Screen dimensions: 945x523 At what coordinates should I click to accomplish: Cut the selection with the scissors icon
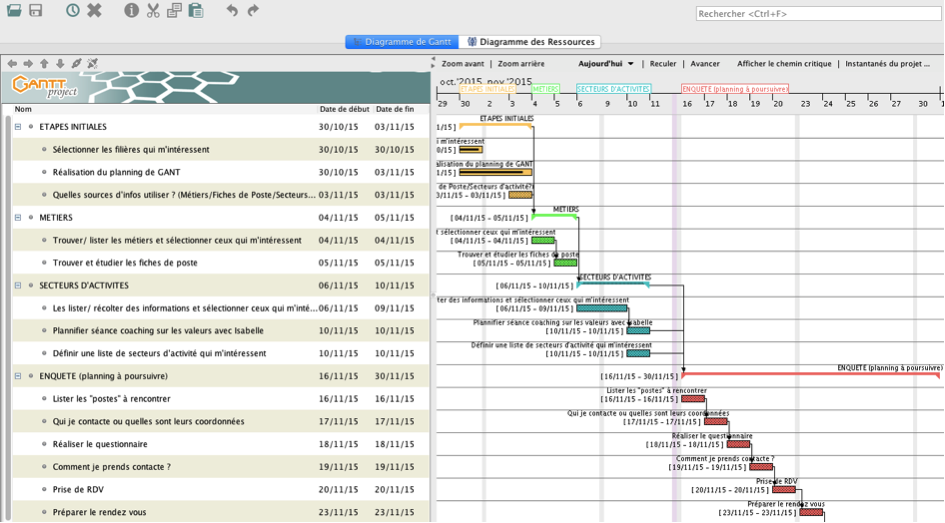(153, 10)
